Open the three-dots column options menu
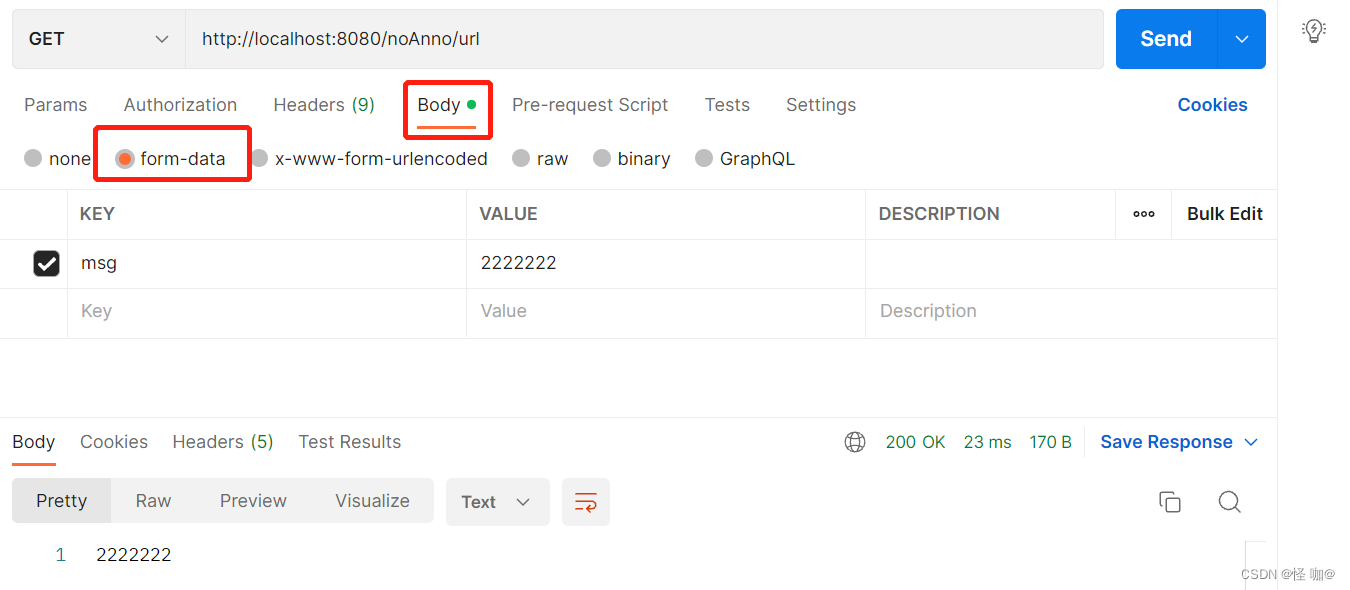Screen dimensions: 1350x590 (1144, 214)
